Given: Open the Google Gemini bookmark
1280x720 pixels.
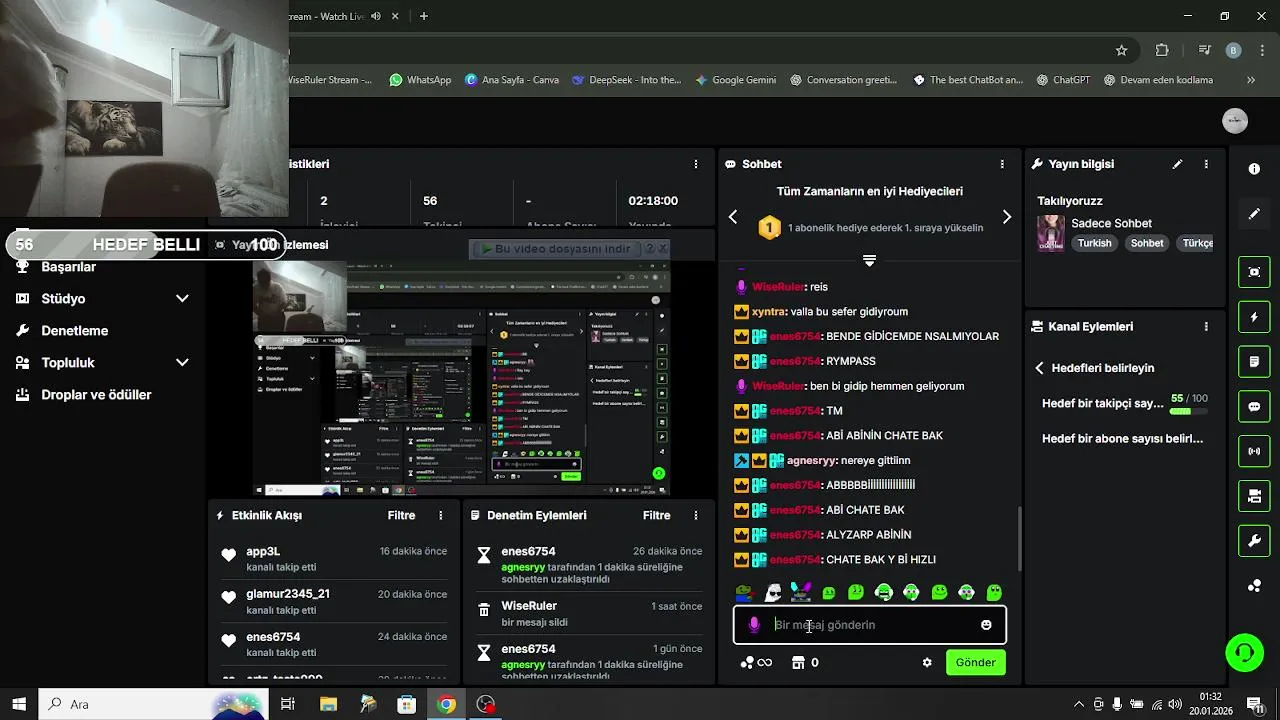Looking at the screenshot, I should 736,80.
